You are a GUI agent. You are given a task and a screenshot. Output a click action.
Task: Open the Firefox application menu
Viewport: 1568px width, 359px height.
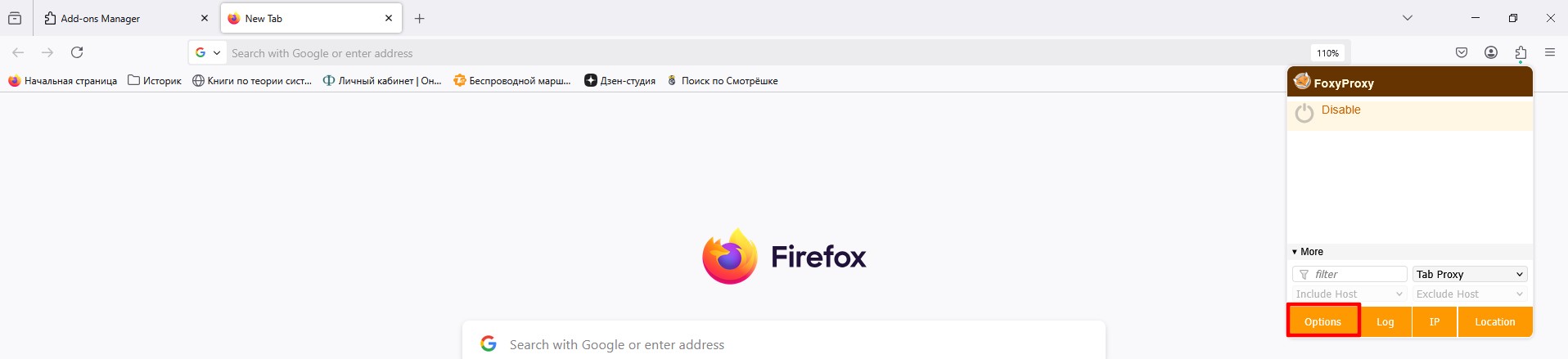pos(1550,52)
